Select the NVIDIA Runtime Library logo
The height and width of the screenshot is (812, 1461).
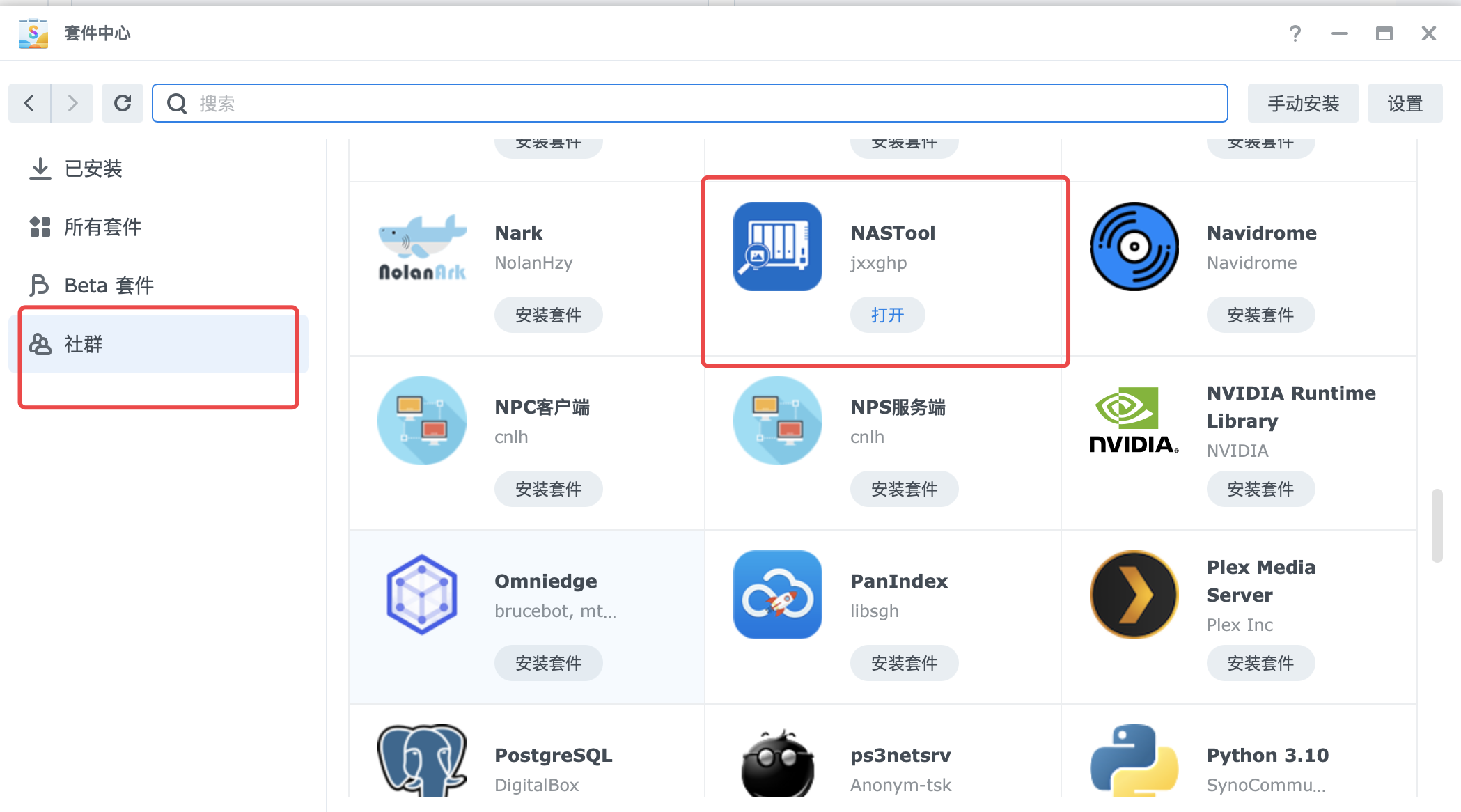[x=1134, y=421]
